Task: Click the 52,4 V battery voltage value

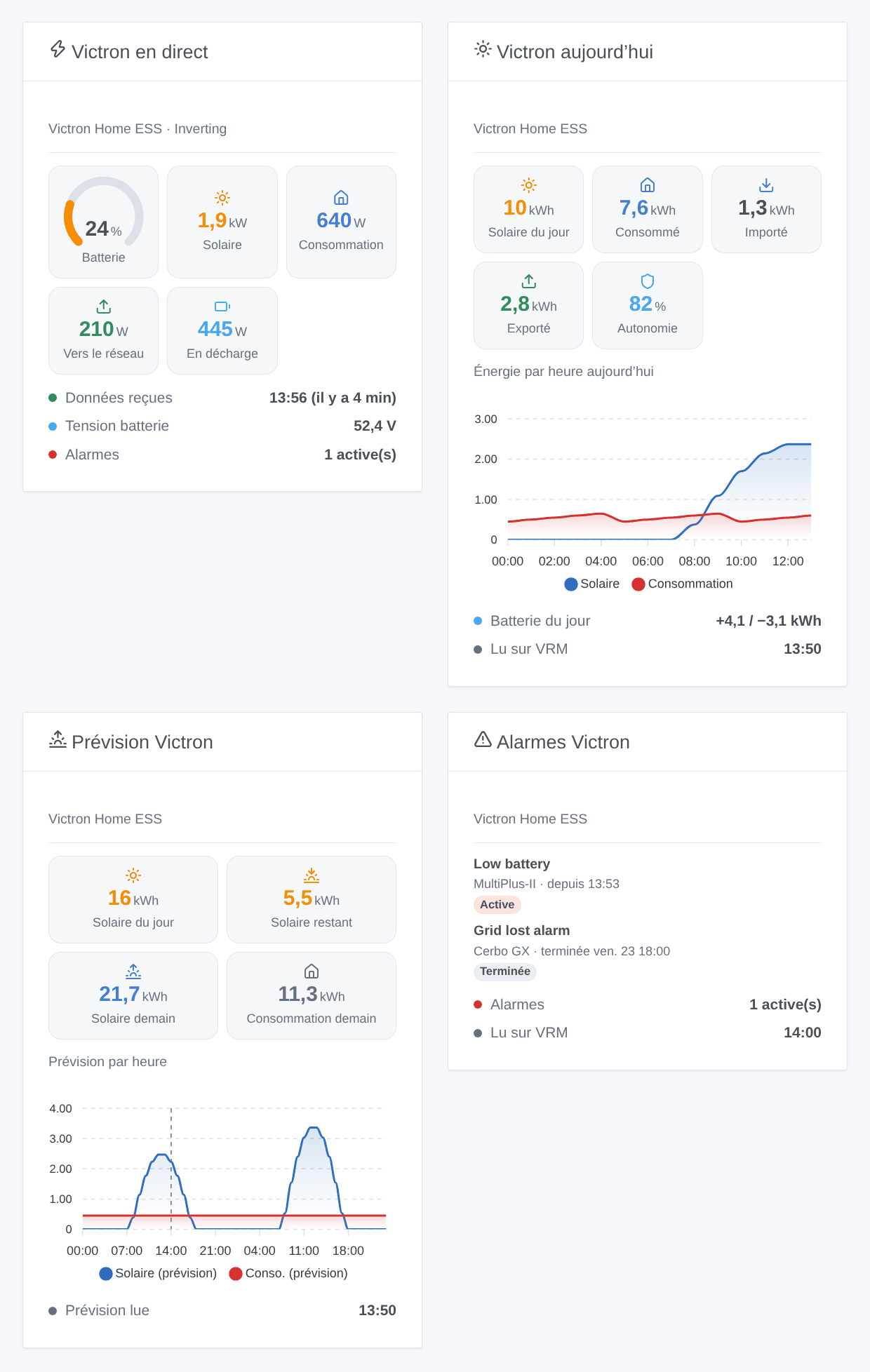Action: coord(375,426)
